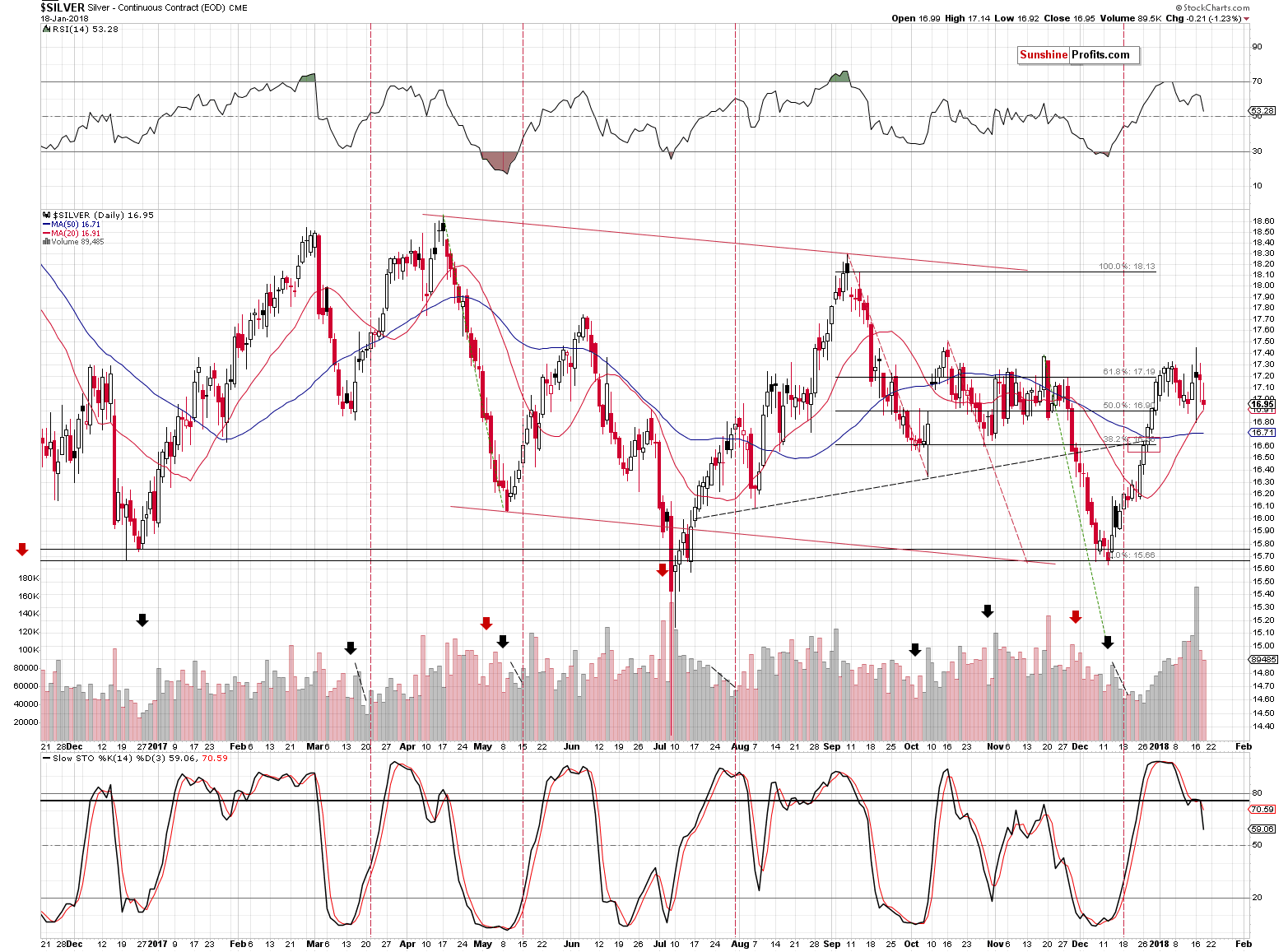This screenshot has height=952, width=1288.
Task: Click the 'High 17.14' value
Action: 968,18
